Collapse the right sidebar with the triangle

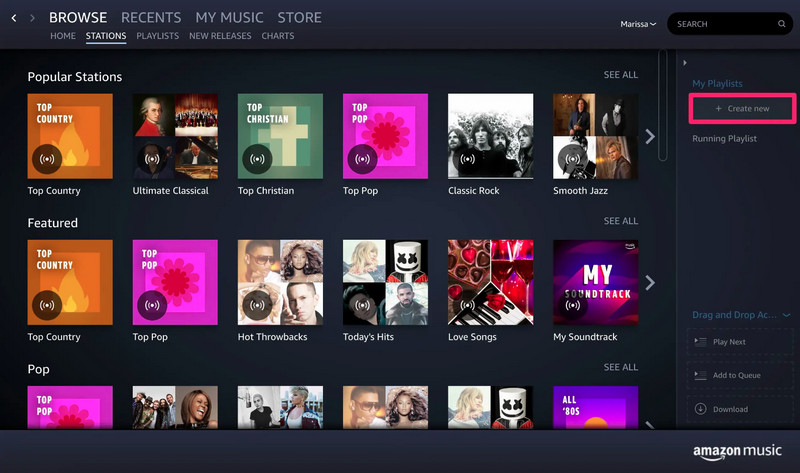[x=685, y=63]
